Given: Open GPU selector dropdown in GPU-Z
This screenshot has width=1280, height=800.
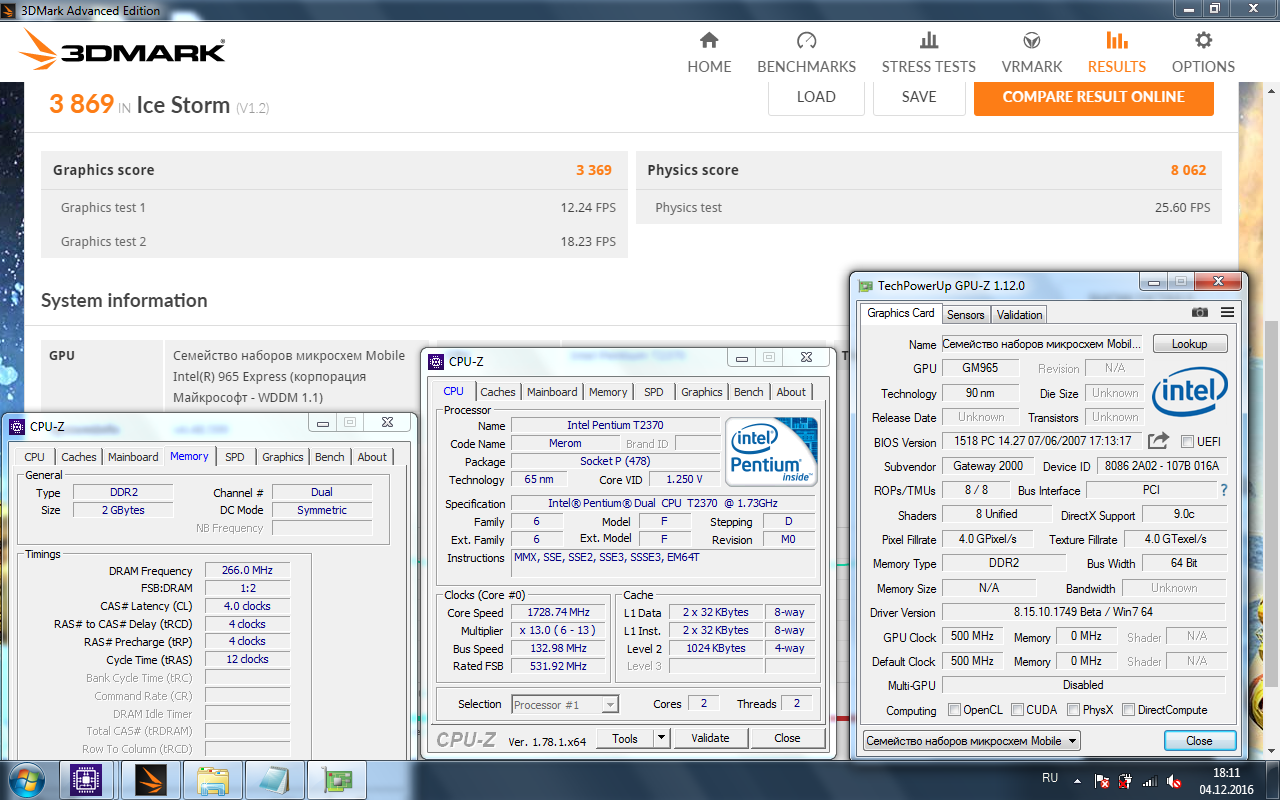Looking at the screenshot, I should click(971, 741).
